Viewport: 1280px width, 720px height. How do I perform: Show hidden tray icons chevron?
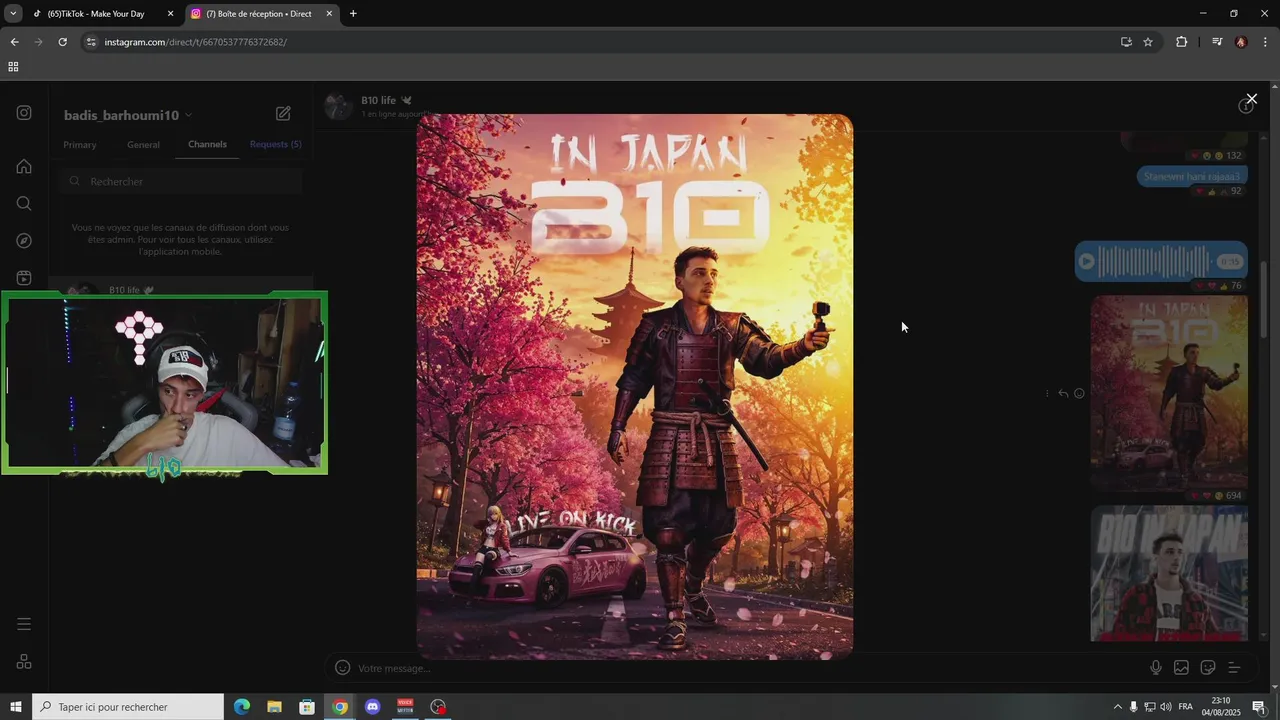click(1118, 707)
